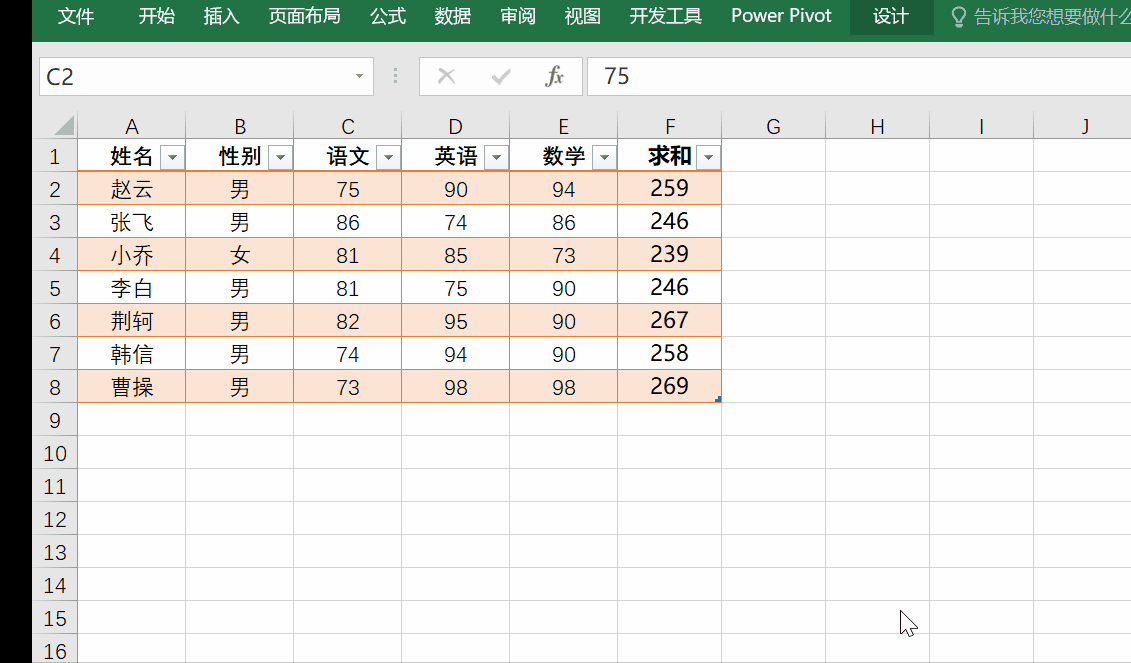This screenshot has height=663, width=1131.
Task: Open the Name Box dropdown arrow
Action: click(359, 76)
